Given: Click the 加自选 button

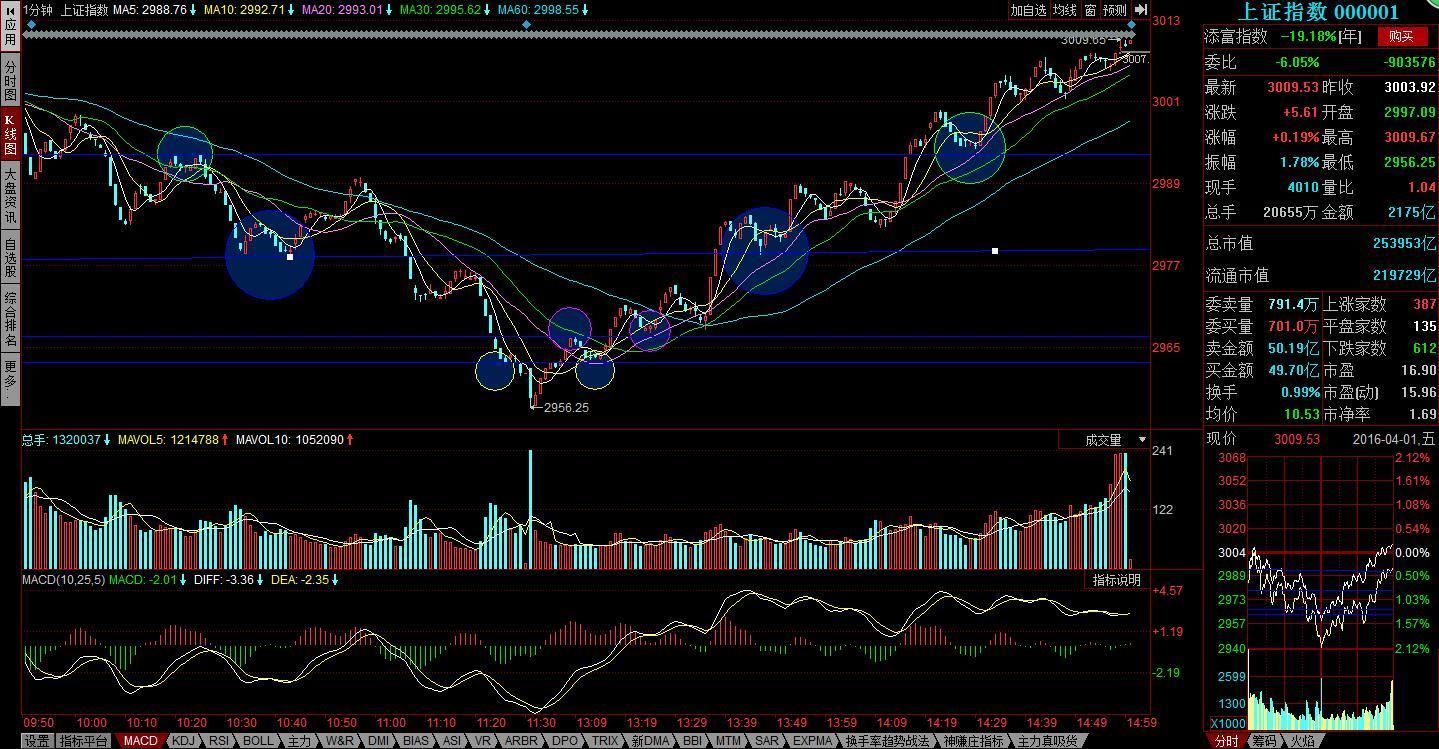Looking at the screenshot, I should pyautogui.click(x=1027, y=10).
